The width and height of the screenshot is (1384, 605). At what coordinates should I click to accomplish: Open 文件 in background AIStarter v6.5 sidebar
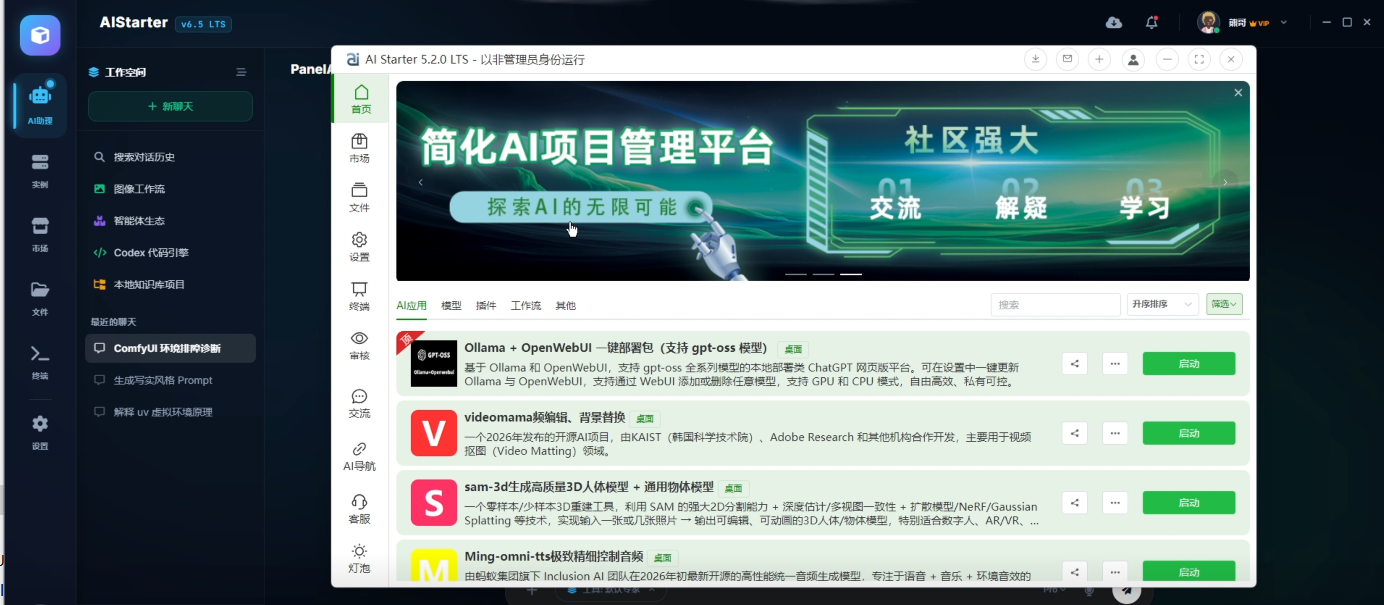40,298
